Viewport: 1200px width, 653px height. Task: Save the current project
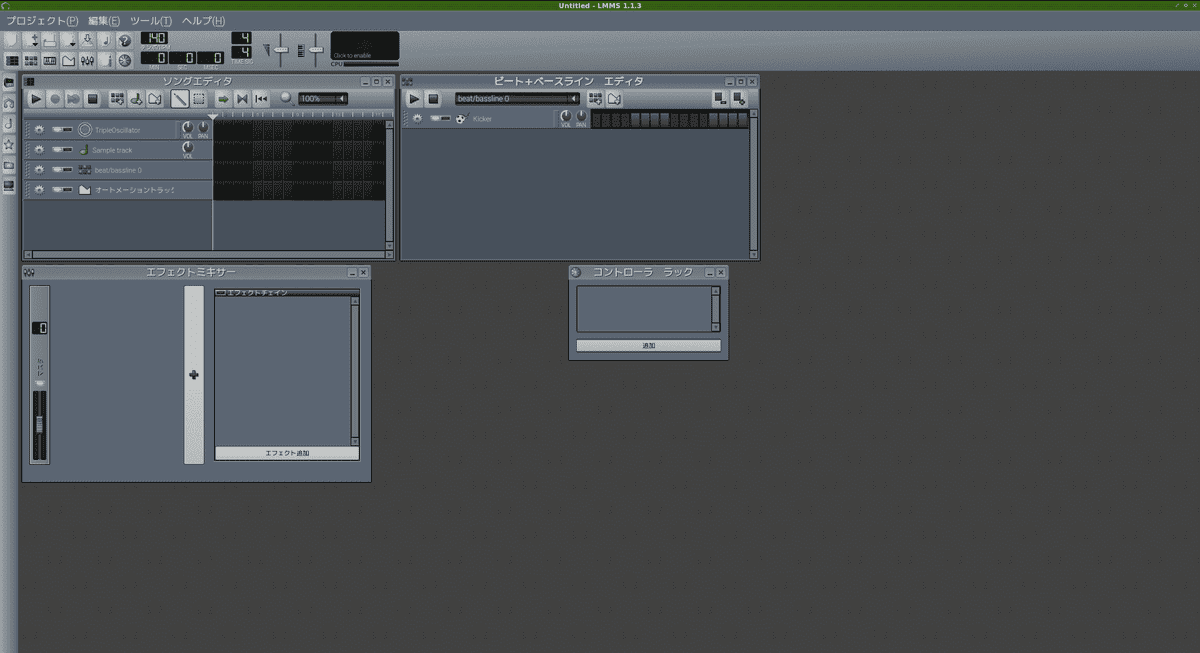tap(87, 40)
